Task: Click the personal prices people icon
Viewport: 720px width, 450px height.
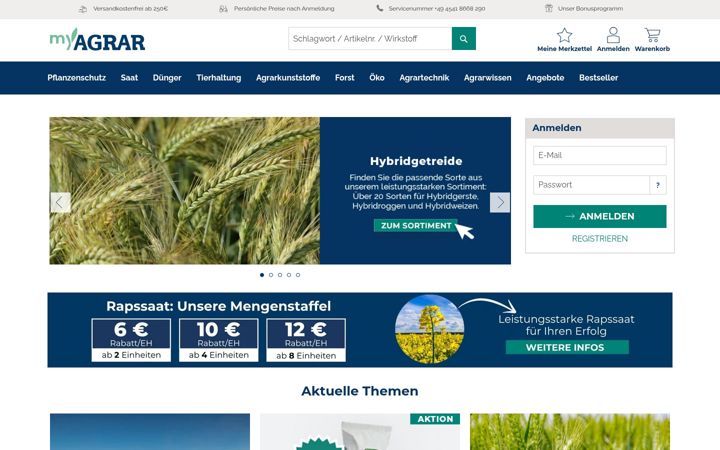Action: [x=223, y=9]
